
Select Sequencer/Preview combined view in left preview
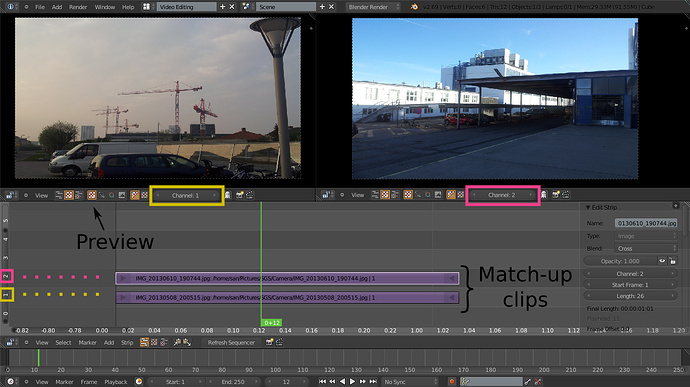click(79, 195)
